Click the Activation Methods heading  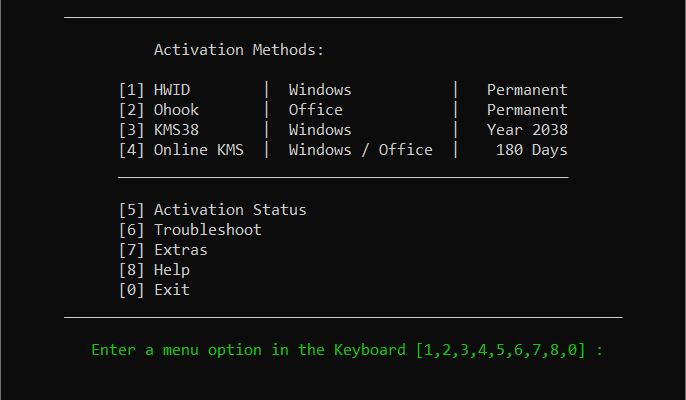[239, 49]
